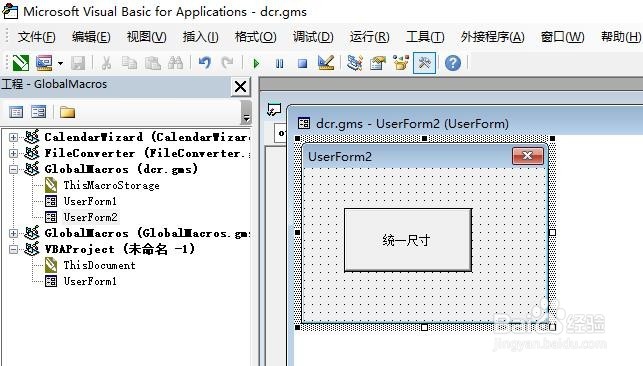Select UserForm1 under VBAProject
Screen dimensions: 643x366
[90, 281]
